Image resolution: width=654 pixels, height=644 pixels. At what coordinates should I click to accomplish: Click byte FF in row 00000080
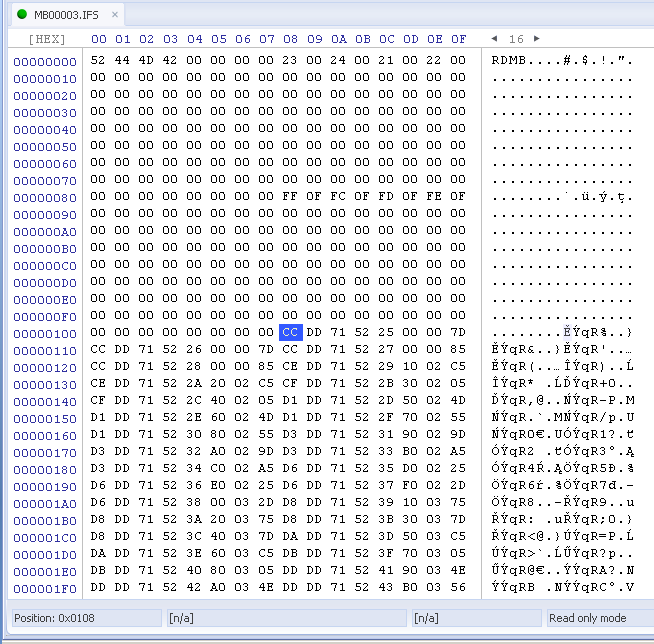coord(290,196)
